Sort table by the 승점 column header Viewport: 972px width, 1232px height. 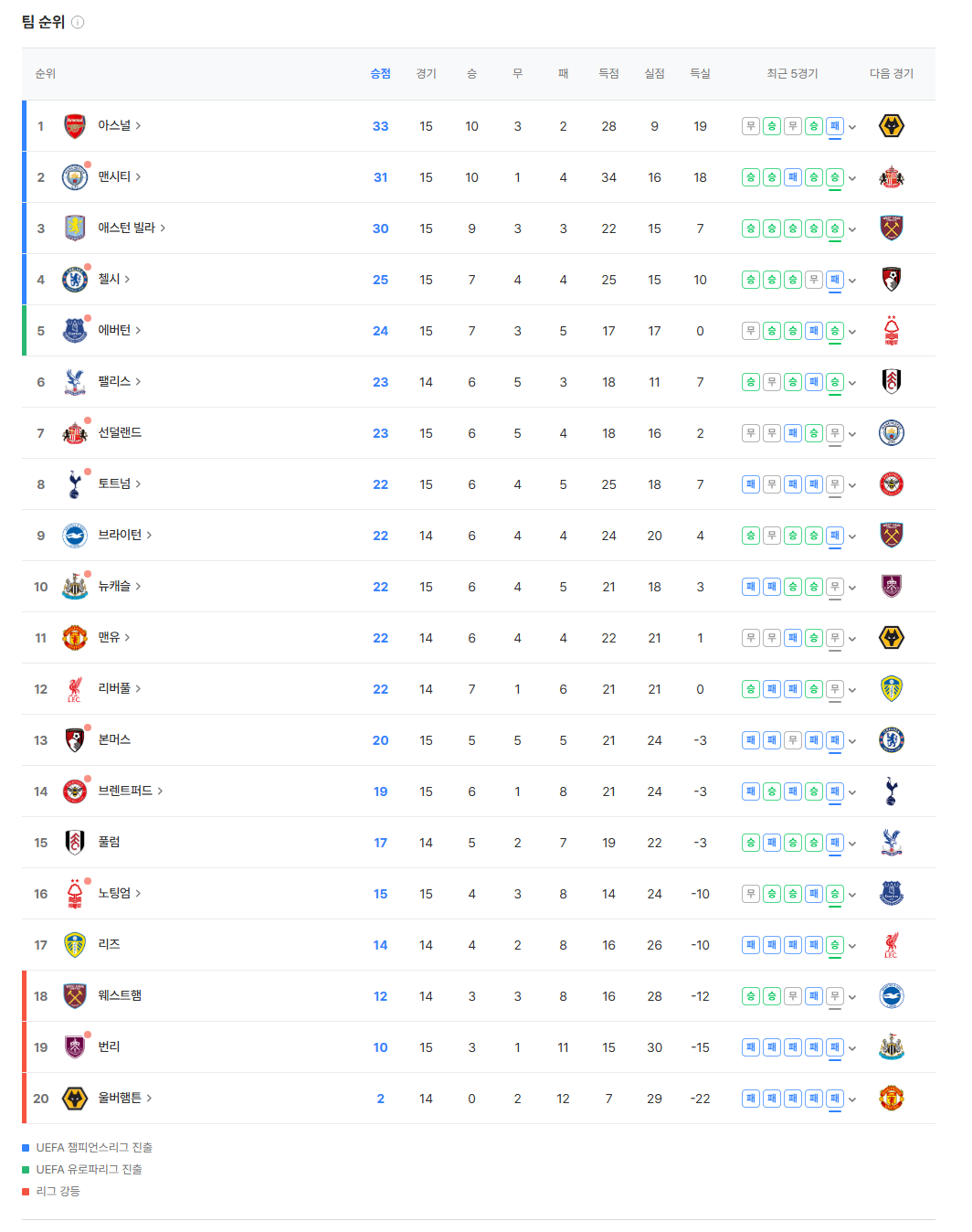click(x=380, y=74)
